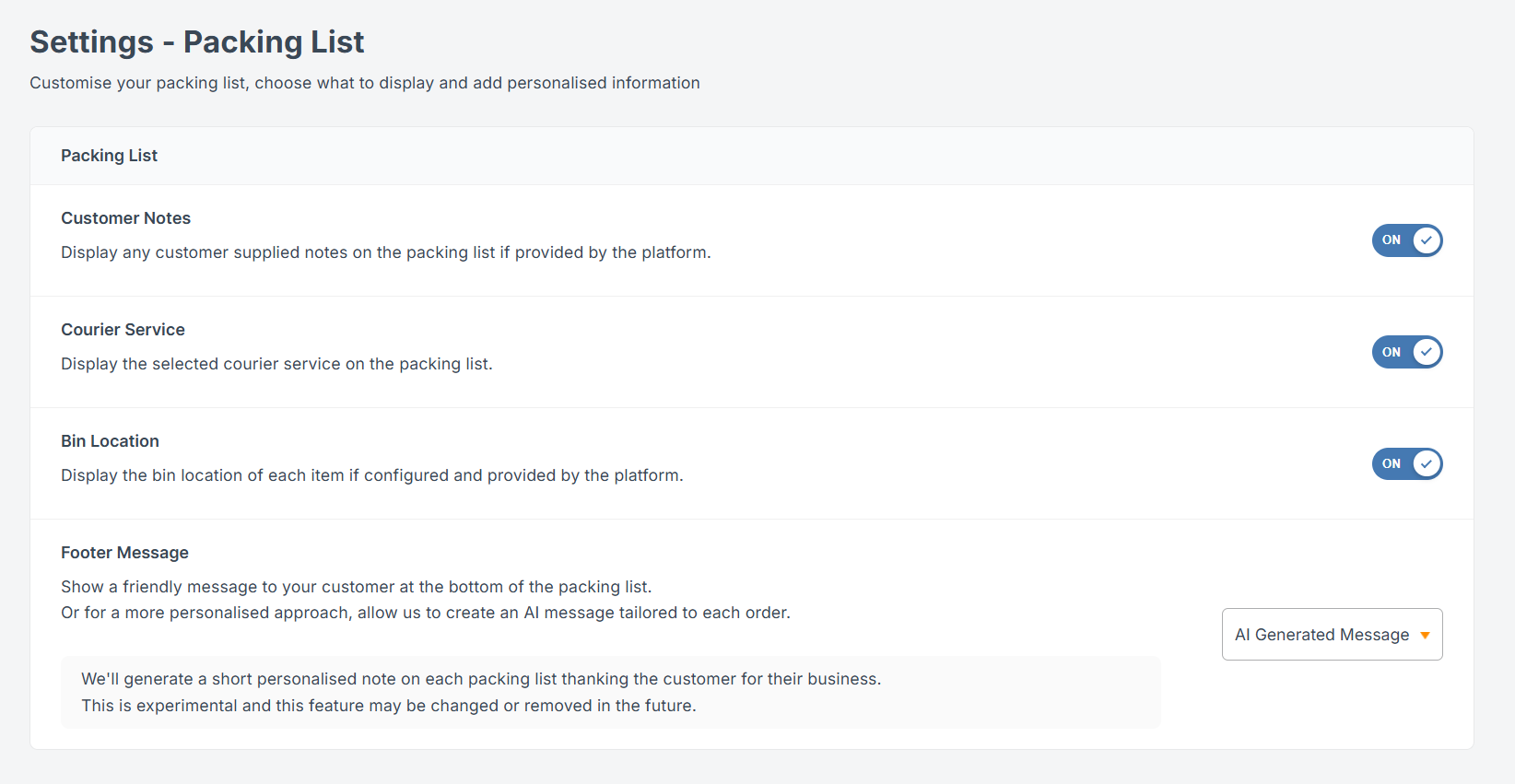Click the orange caret in the message selector
The width and height of the screenshot is (1515, 784).
(x=1424, y=634)
